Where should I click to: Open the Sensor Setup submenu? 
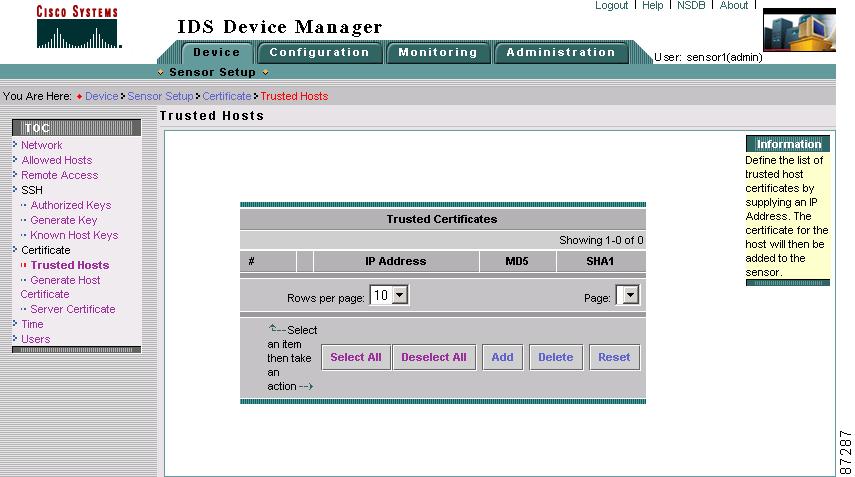212,72
